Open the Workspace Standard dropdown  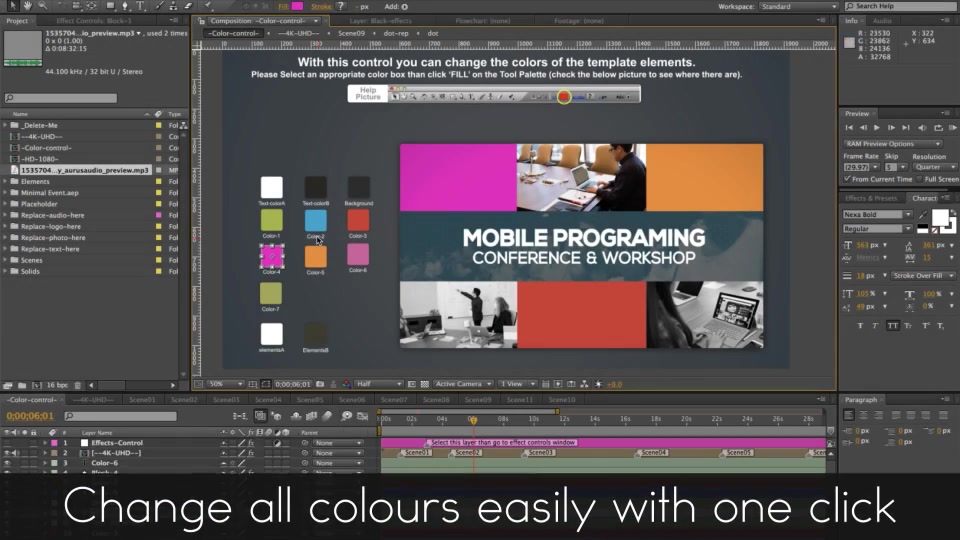(798, 6)
